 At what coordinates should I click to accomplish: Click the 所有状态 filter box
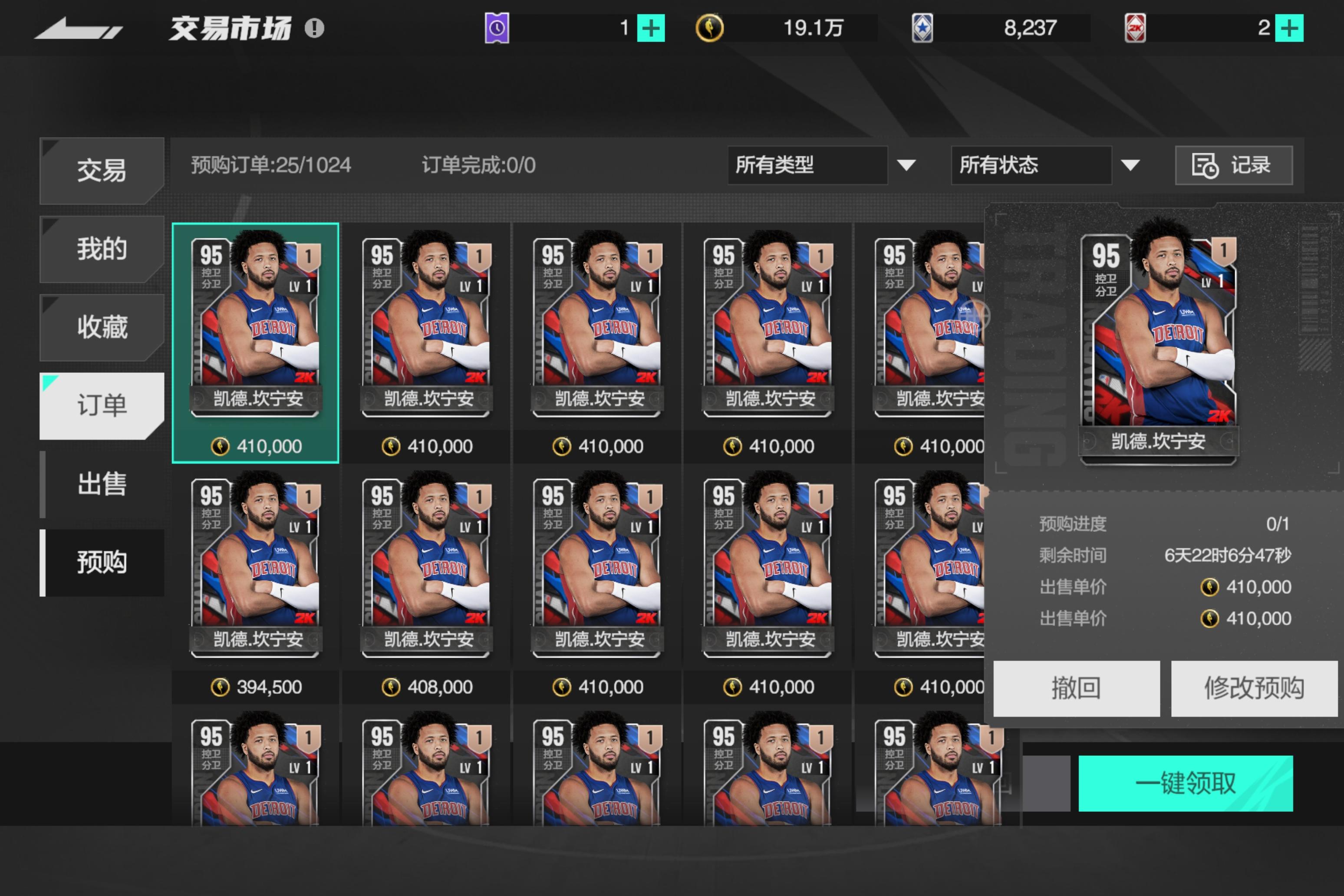click(1031, 165)
